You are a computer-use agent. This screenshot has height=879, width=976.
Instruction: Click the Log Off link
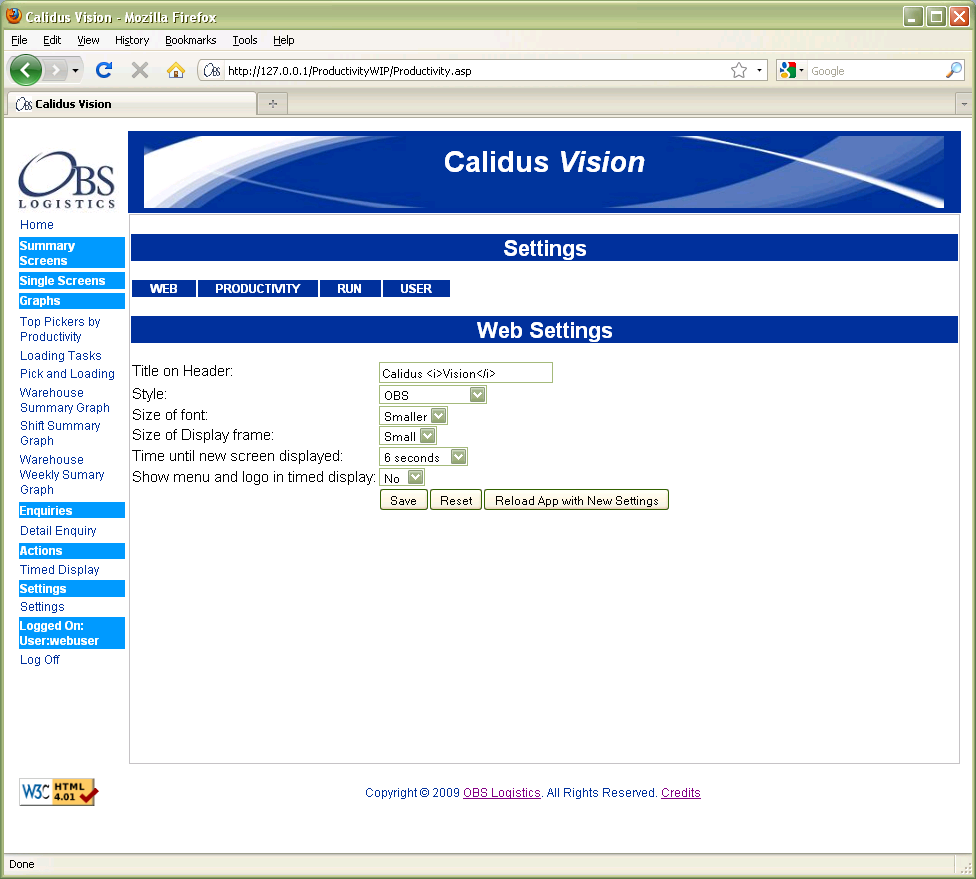(x=40, y=660)
